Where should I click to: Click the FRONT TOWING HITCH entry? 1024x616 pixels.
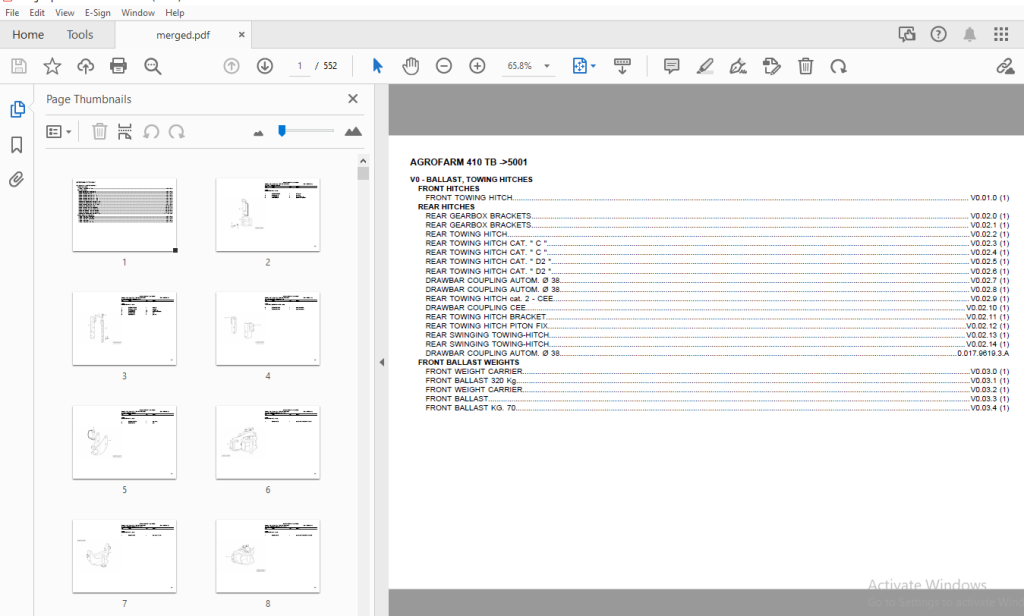[716, 198]
